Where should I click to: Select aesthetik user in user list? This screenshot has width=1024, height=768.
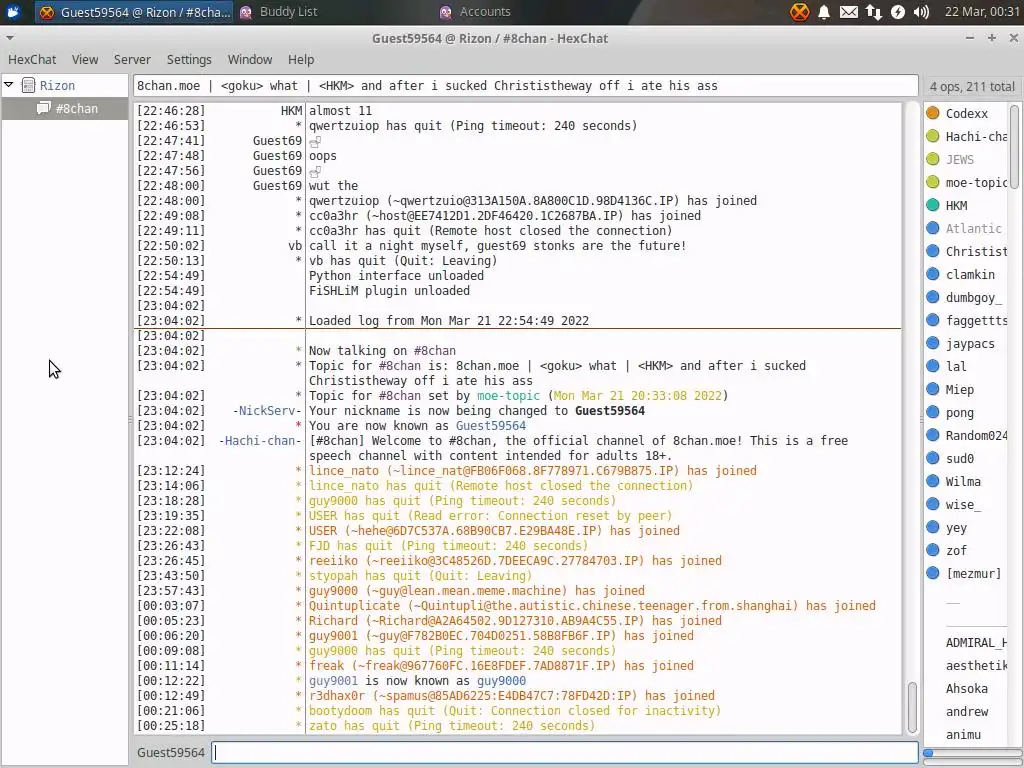coord(976,665)
